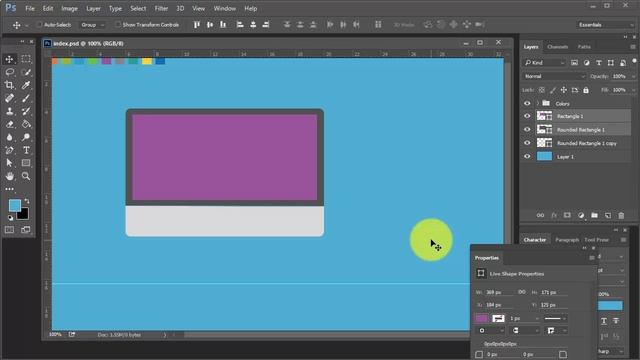Open the Group auto-select dropdown
640x360 pixels.
tap(92, 25)
